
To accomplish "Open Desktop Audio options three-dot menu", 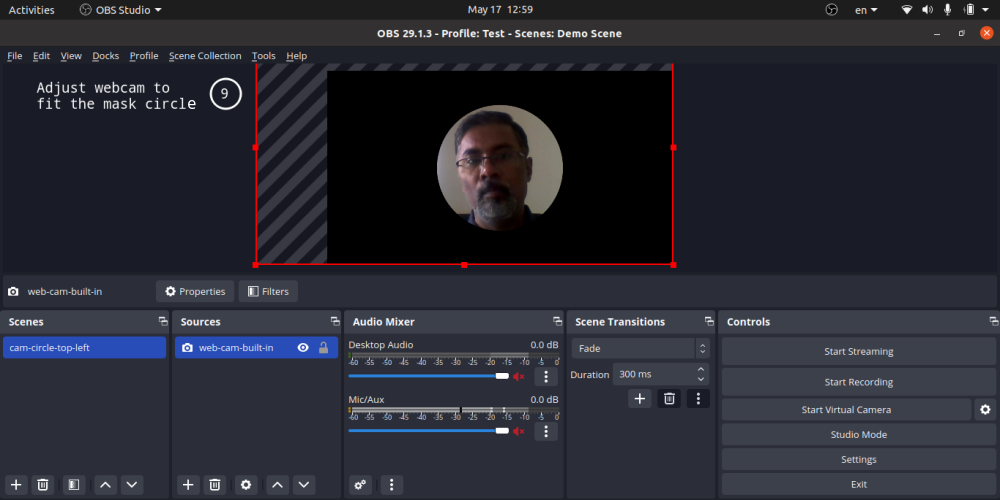I will point(546,376).
